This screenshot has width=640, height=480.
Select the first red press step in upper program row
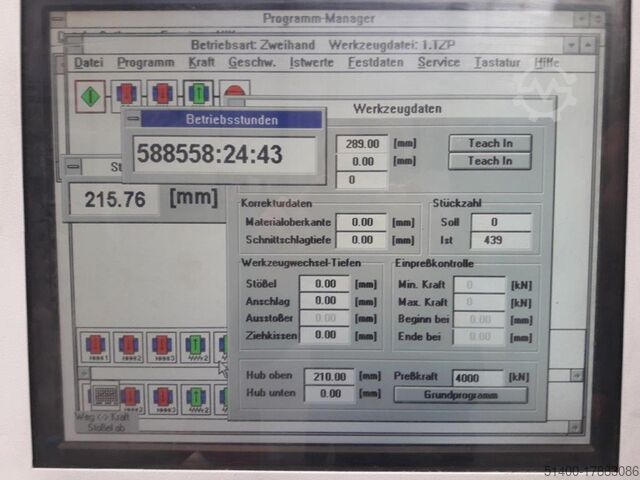pyautogui.click(x=96, y=347)
